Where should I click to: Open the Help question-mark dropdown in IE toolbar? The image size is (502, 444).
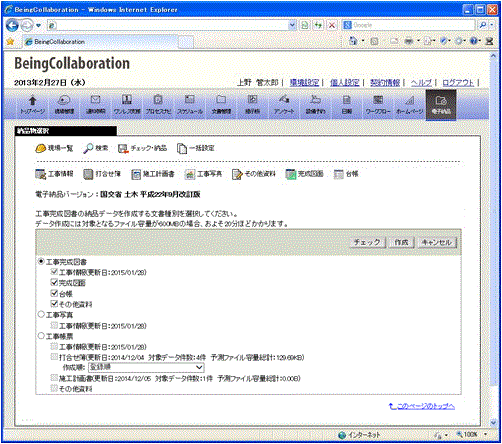coord(479,41)
